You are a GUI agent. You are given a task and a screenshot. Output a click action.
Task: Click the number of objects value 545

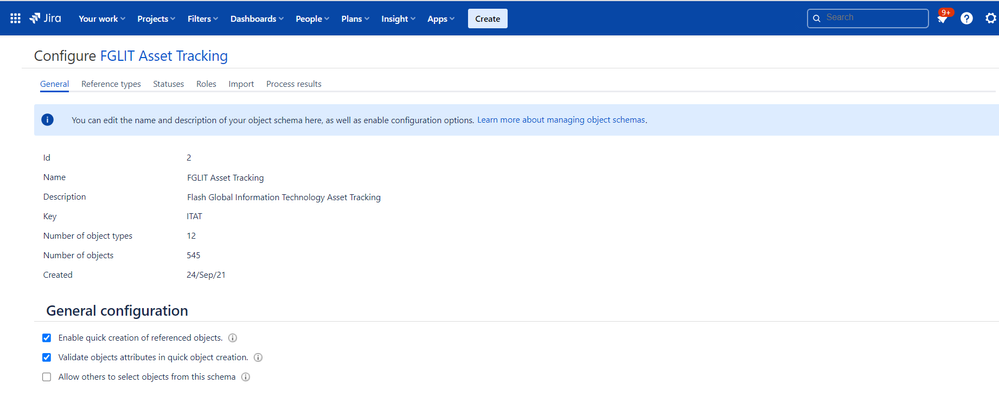point(194,255)
